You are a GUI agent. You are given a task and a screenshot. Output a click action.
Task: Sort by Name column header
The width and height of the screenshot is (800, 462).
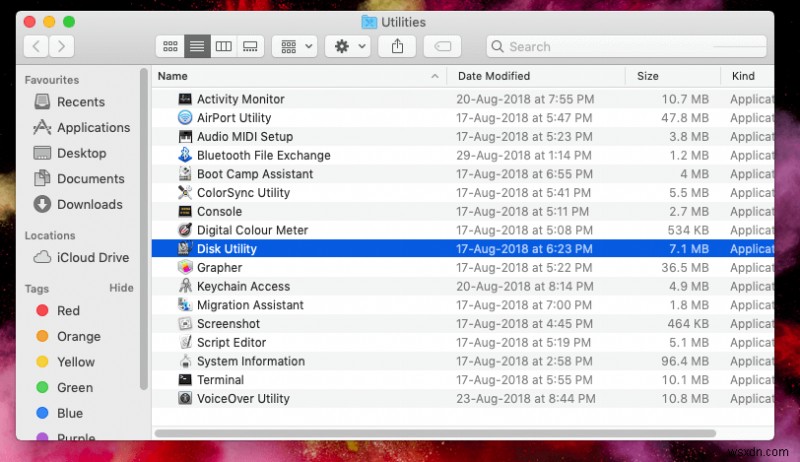point(172,76)
